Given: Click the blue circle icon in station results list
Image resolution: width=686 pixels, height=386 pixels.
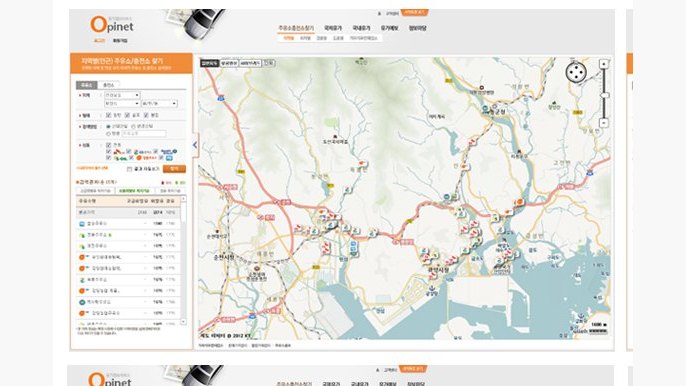Looking at the screenshot, I should coord(81,302).
